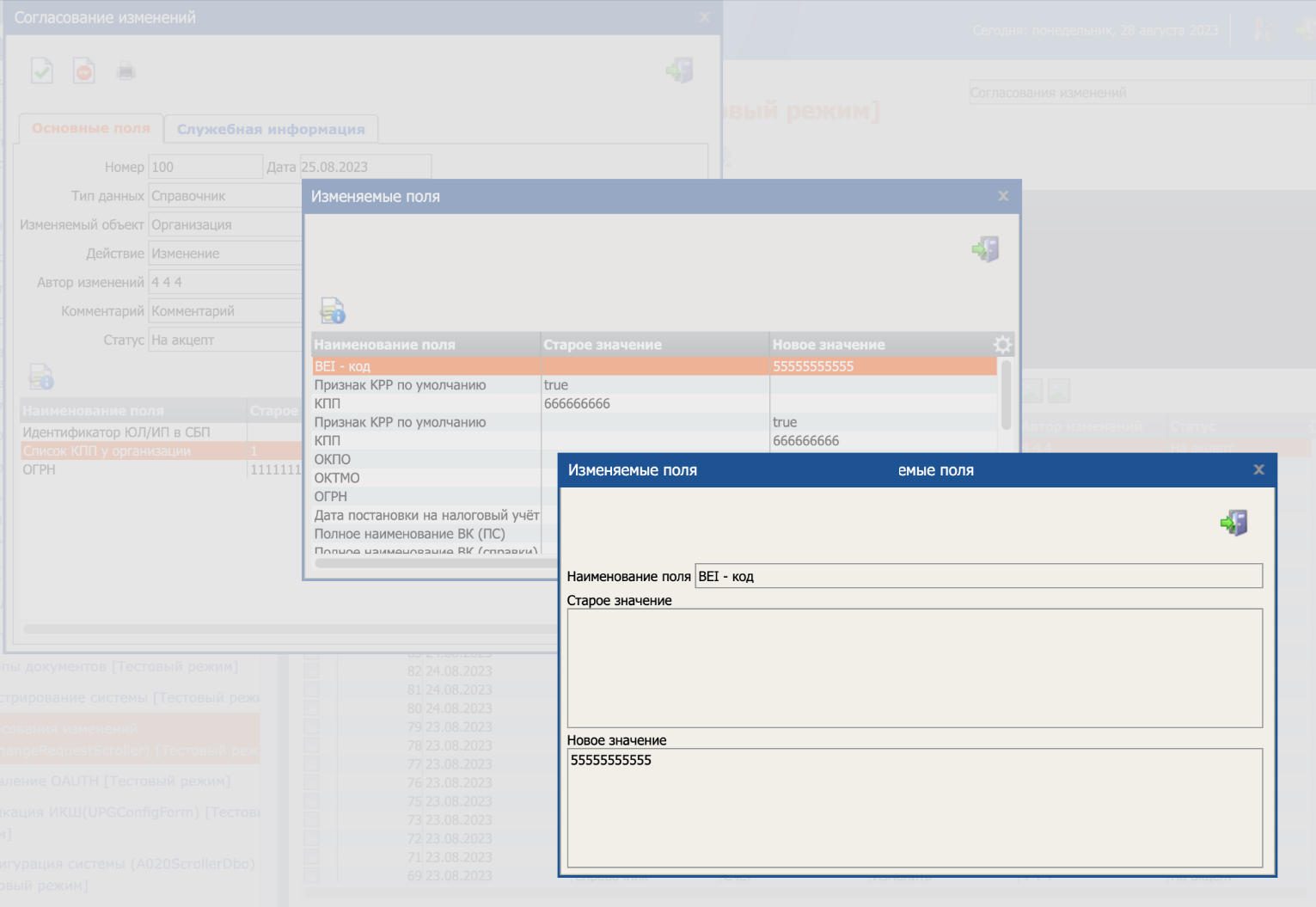
Task: Click horizontal scrollbar at bottom of middle window
Action: pos(437,563)
